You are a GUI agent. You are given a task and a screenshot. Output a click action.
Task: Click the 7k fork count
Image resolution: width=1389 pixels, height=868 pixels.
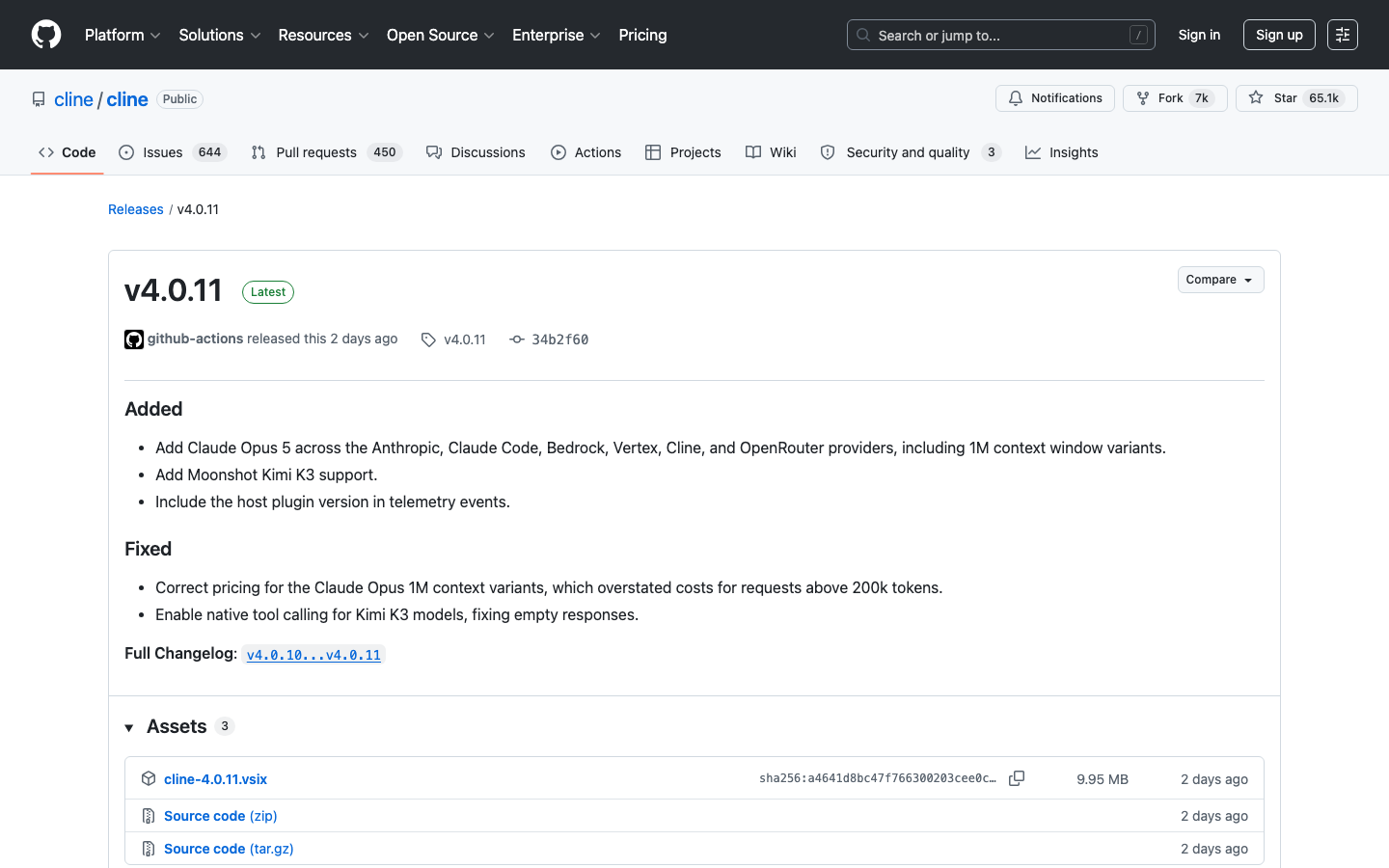tap(1202, 98)
